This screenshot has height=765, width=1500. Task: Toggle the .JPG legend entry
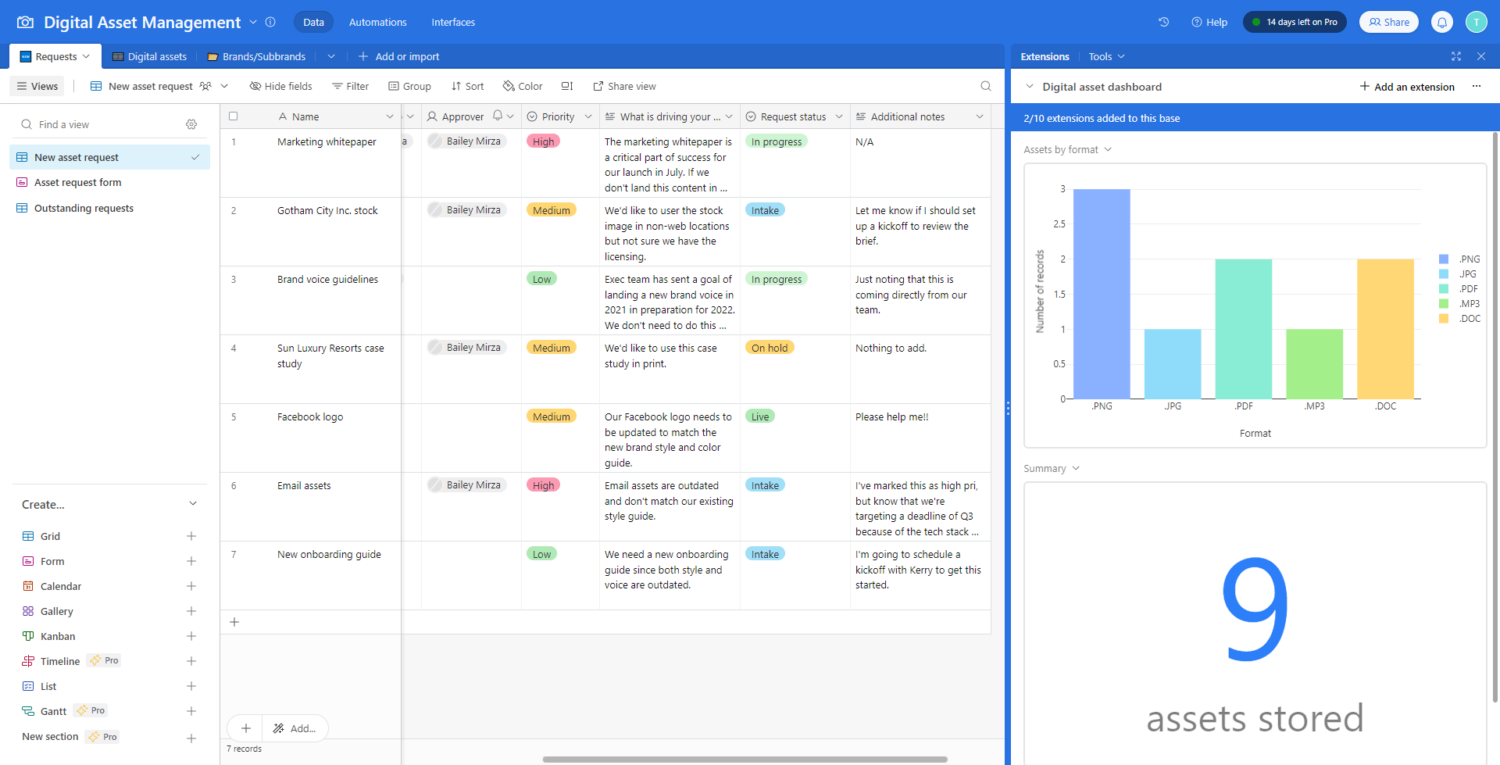coord(1458,274)
